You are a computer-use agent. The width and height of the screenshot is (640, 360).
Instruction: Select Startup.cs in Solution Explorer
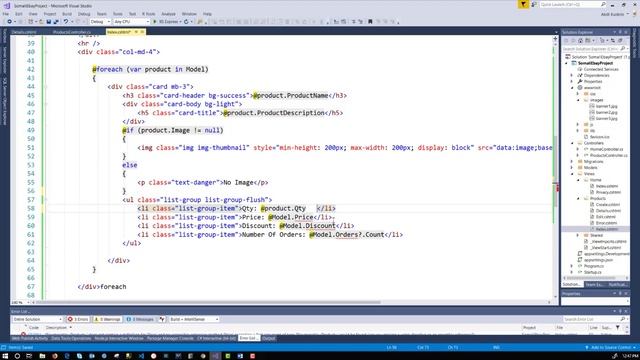pyautogui.click(x=593, y=272)
